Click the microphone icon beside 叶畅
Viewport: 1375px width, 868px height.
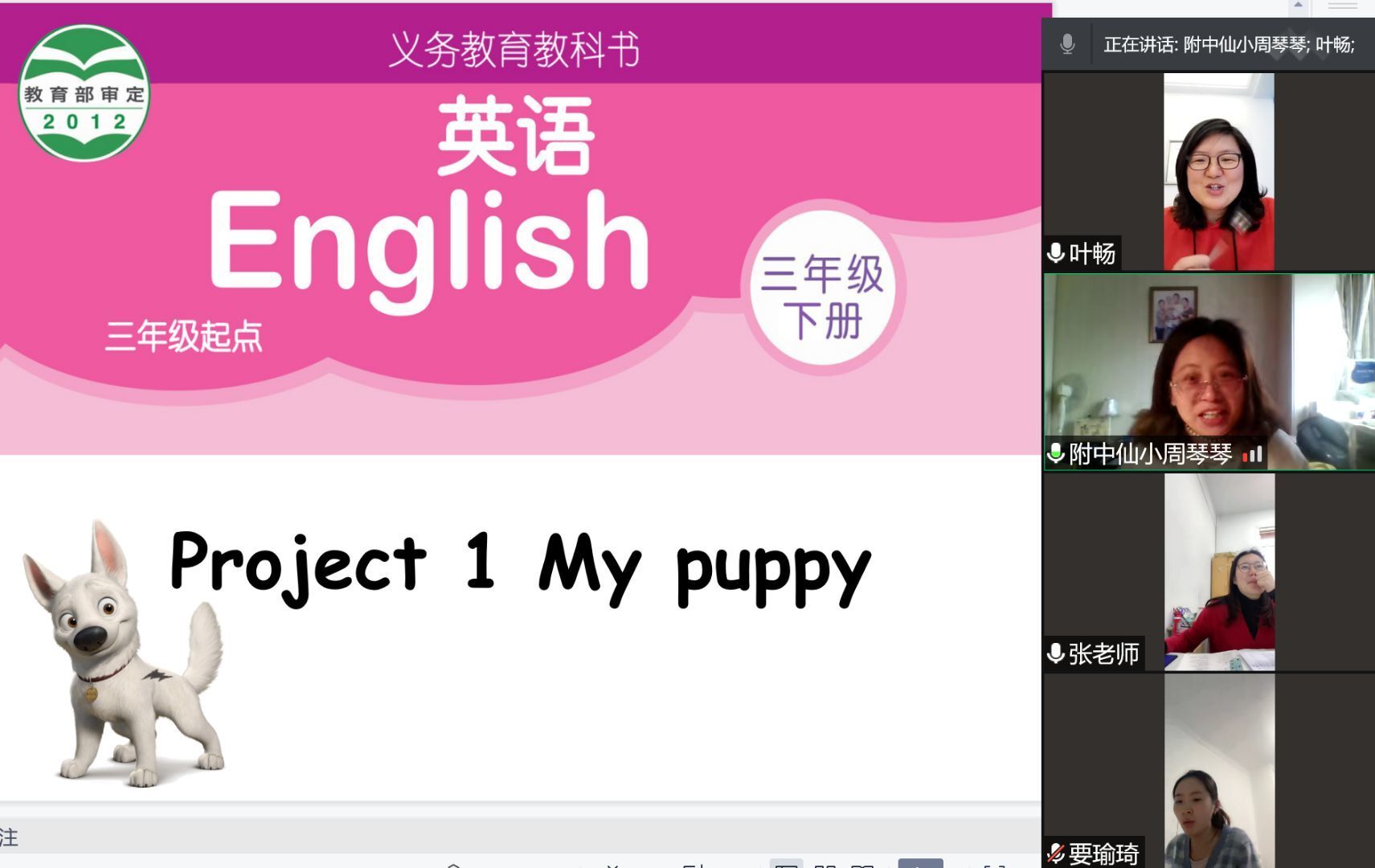click(1056, 253)
